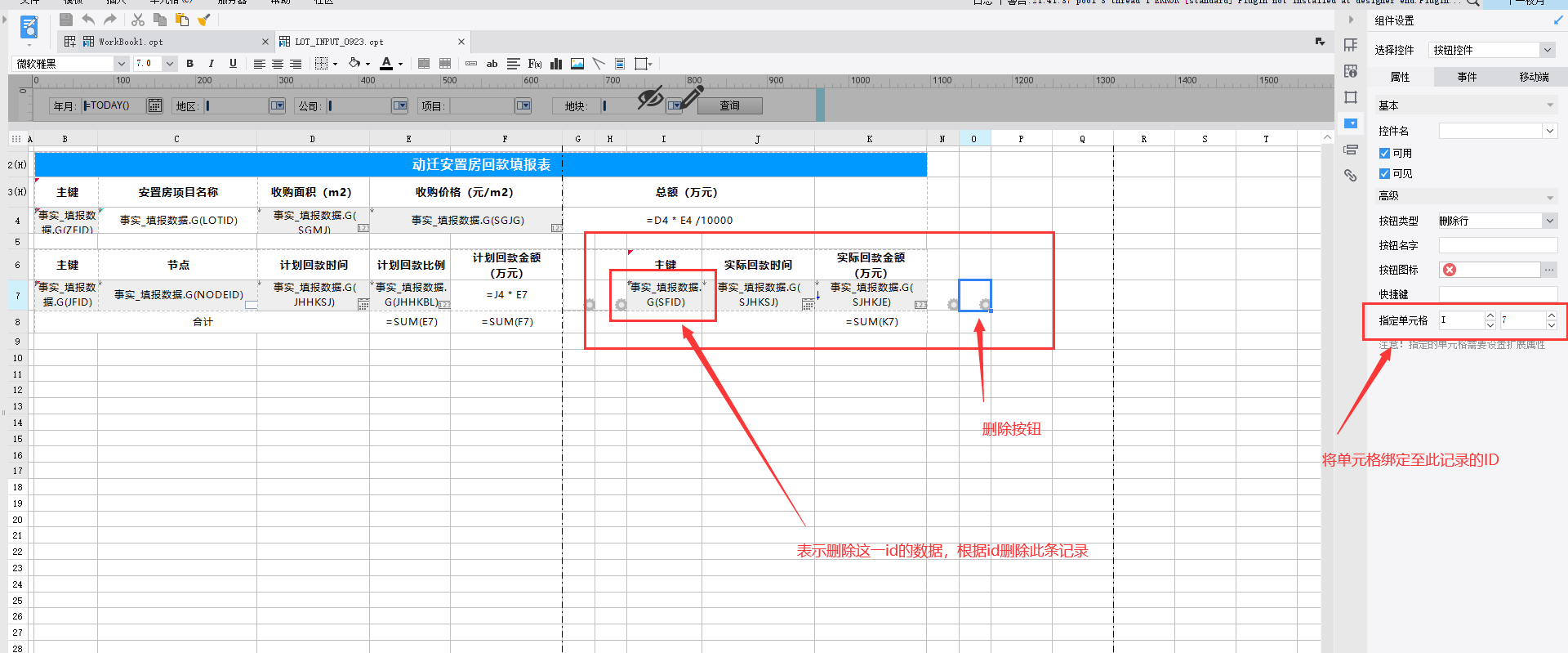The width and height of the screenshot is (1568, 653).
Task: Insert formula with F(x) icon
Action: click(535, 64)
